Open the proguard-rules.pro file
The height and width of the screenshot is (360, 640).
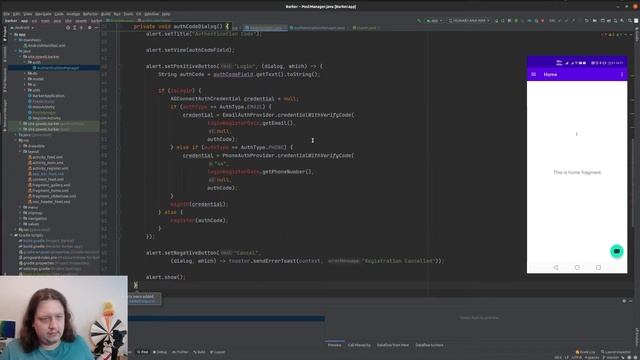(58, 258)
